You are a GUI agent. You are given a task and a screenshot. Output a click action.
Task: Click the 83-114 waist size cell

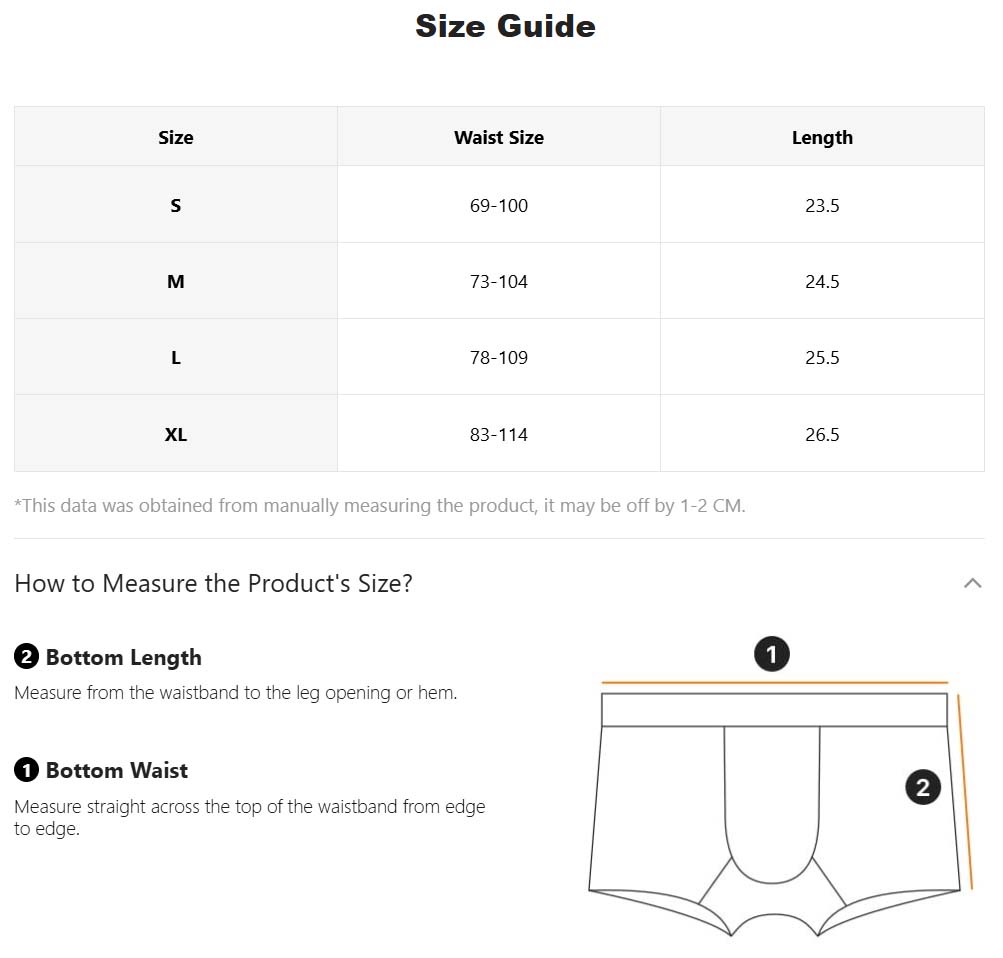[x=499, y=435]
